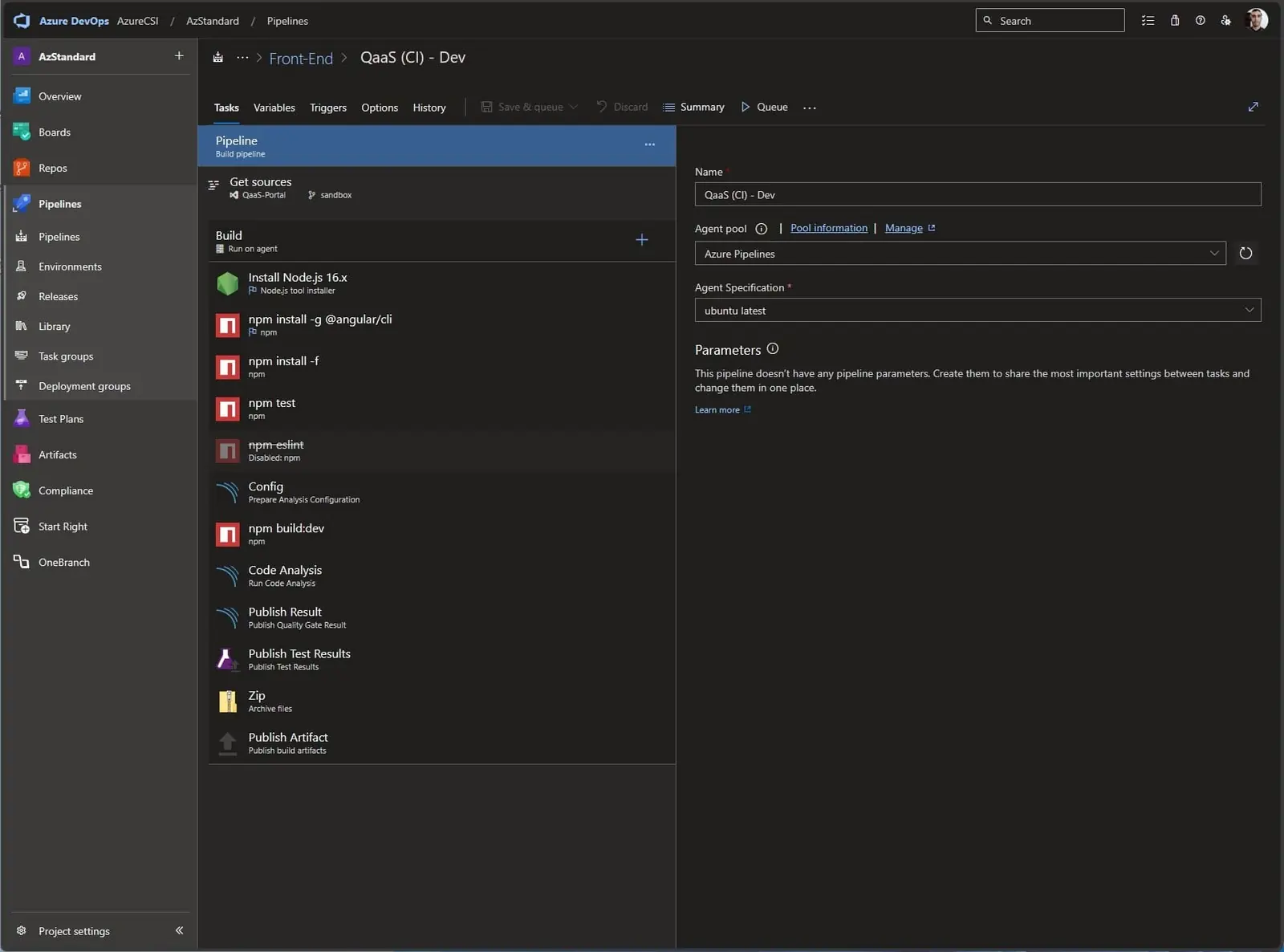Show Agent pool info icon
Screen dimensions: 1284x952
click(x=762, y=229)
